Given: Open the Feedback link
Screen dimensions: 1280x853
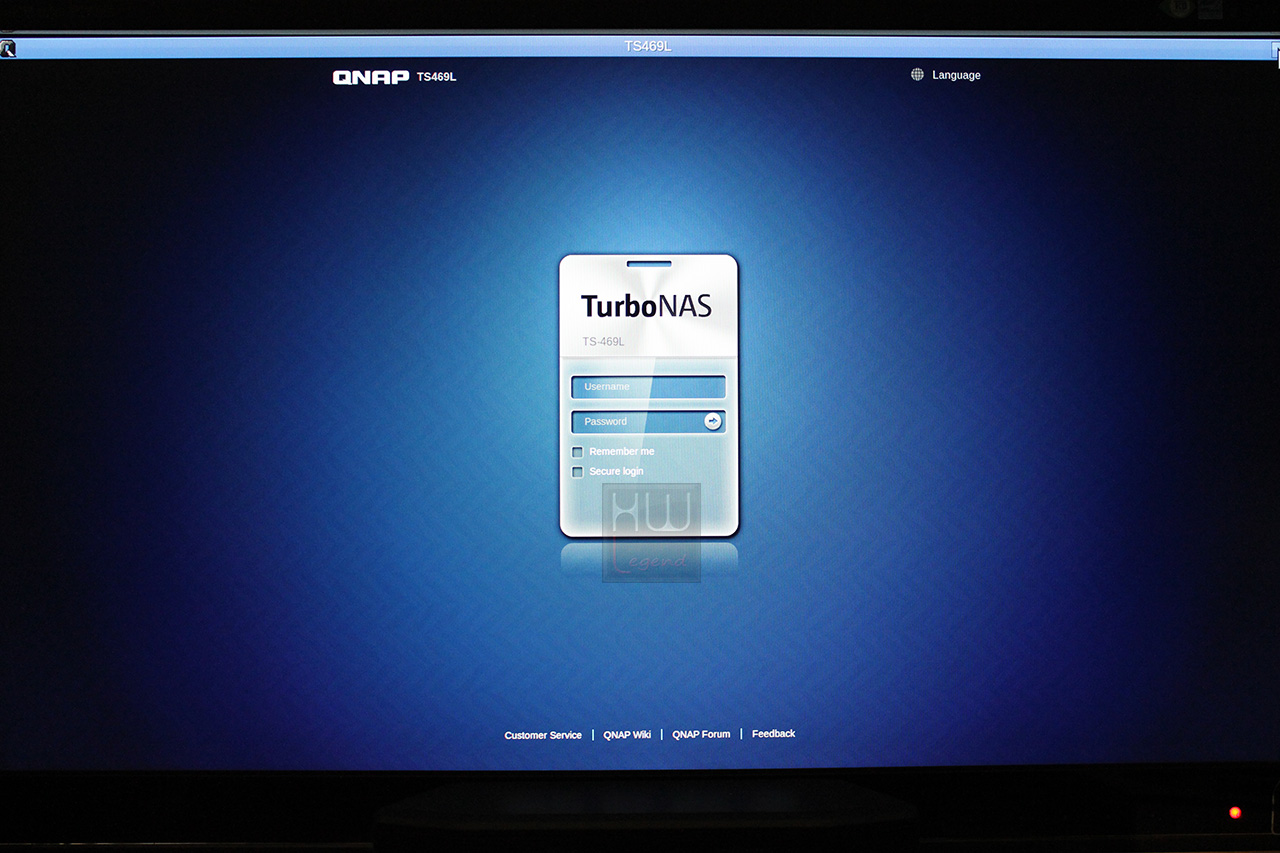Looking at the screenshot, I should tap(774, 733).
